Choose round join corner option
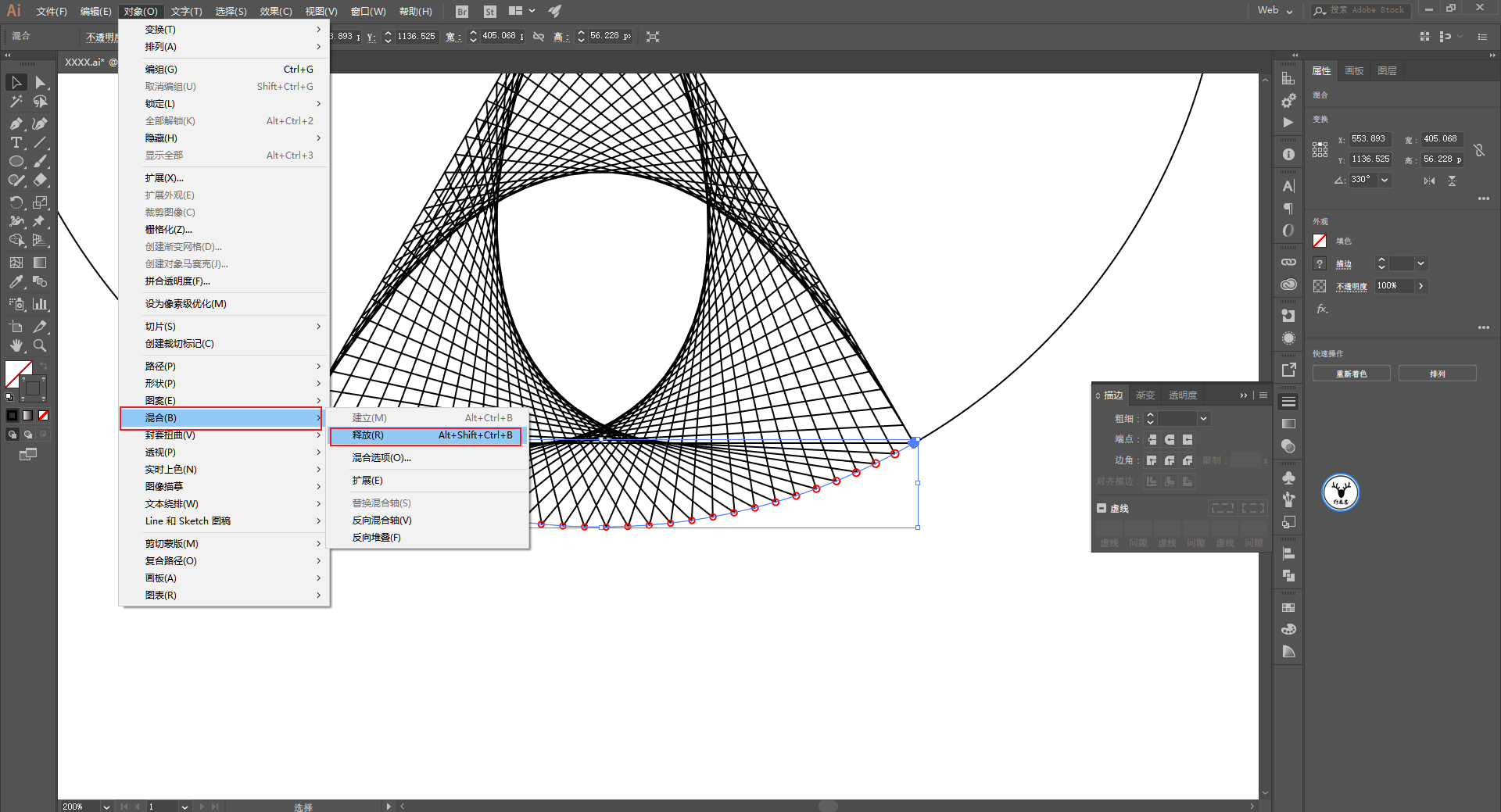The image size is (1501, 812). click(x=1170, y=460)
